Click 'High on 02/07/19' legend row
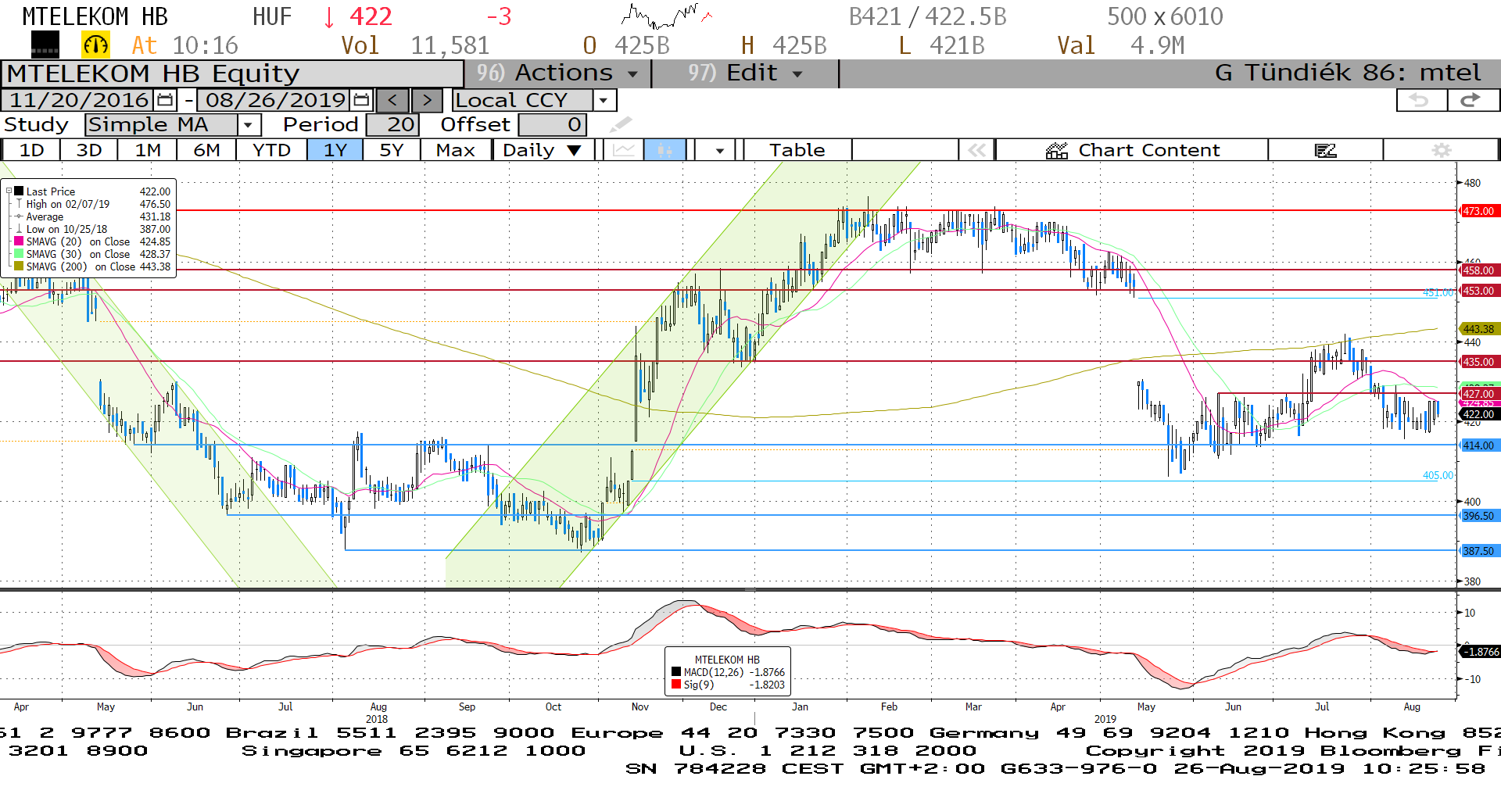Screen dimensions: 1501x812 (92, 204)
